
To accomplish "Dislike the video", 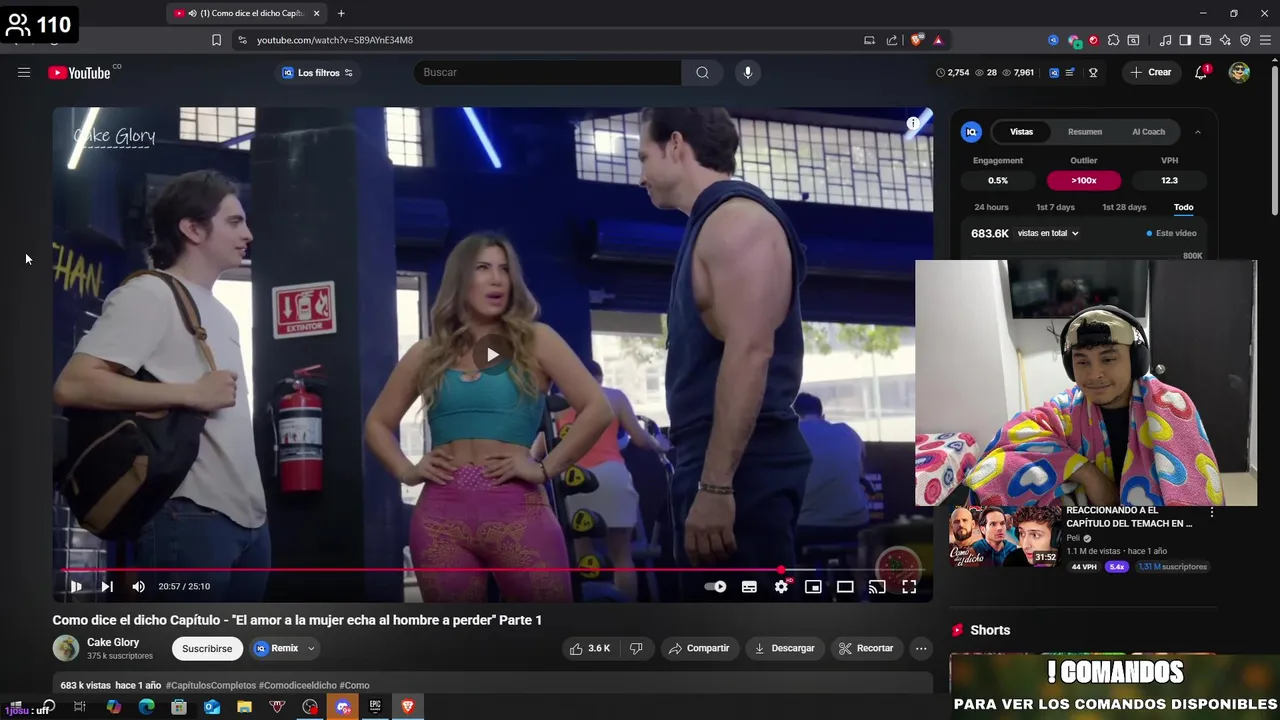I will 636,648.
